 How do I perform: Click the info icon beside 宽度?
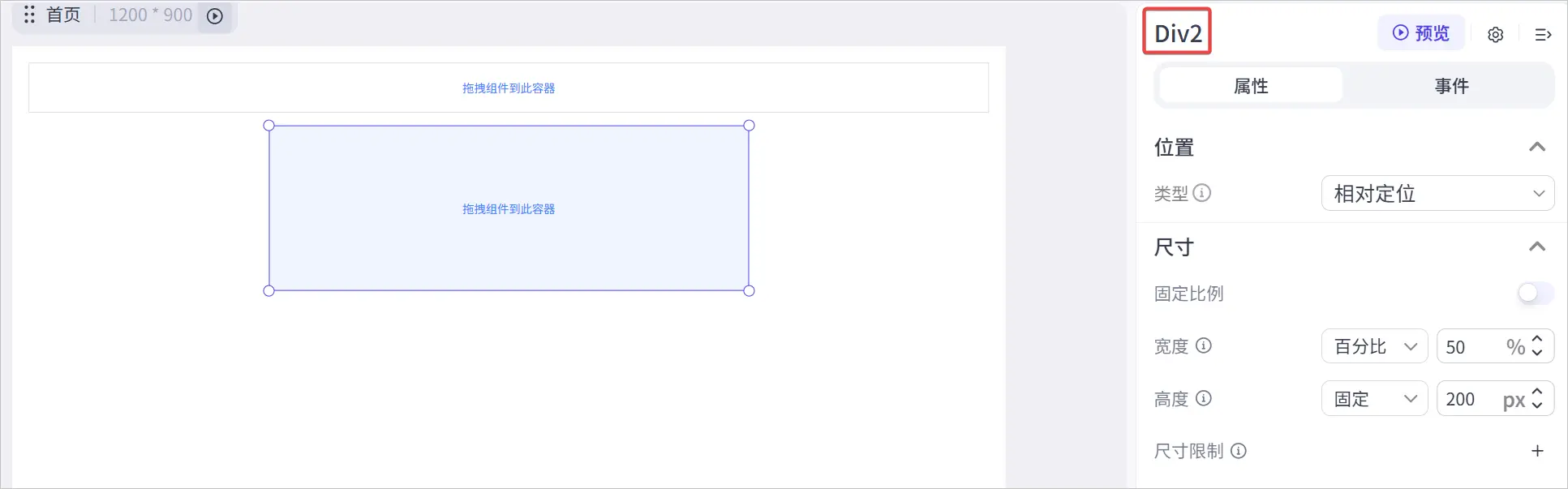1204,345
